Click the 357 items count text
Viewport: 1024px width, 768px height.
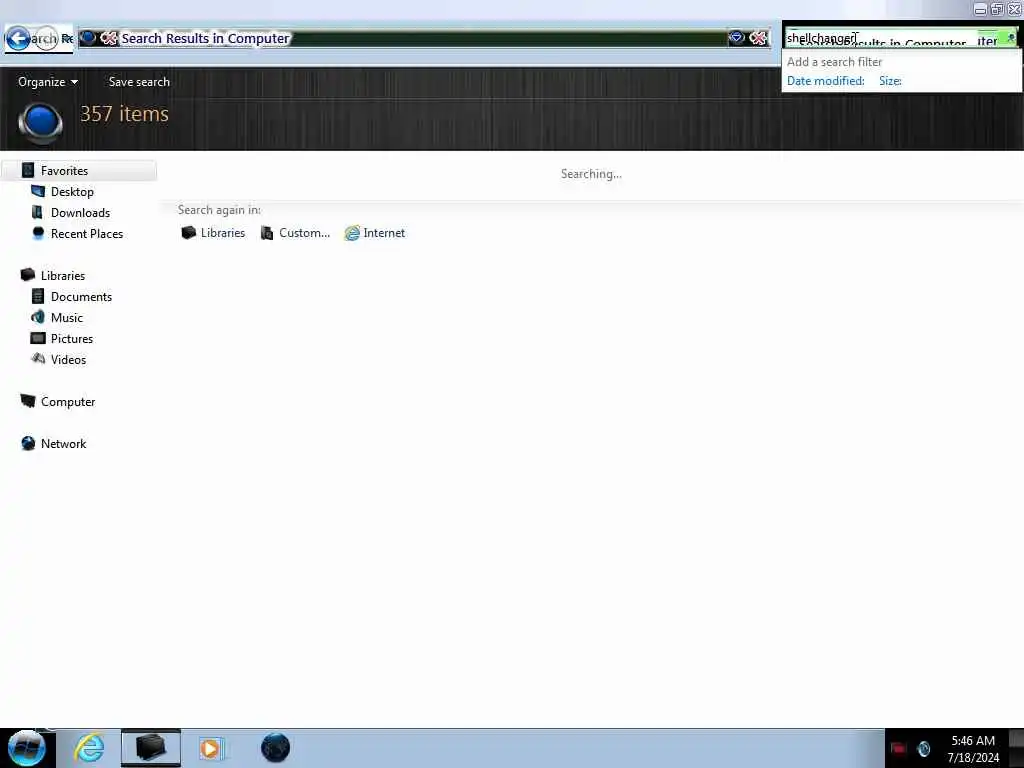pos(125,114)
